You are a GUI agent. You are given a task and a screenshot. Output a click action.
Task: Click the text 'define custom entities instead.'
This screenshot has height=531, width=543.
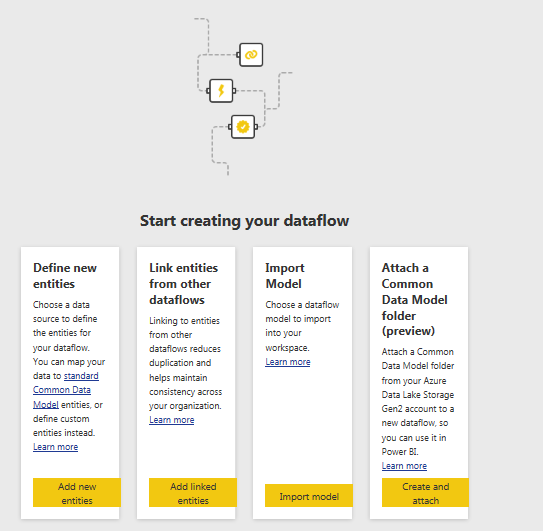[64, 426]
